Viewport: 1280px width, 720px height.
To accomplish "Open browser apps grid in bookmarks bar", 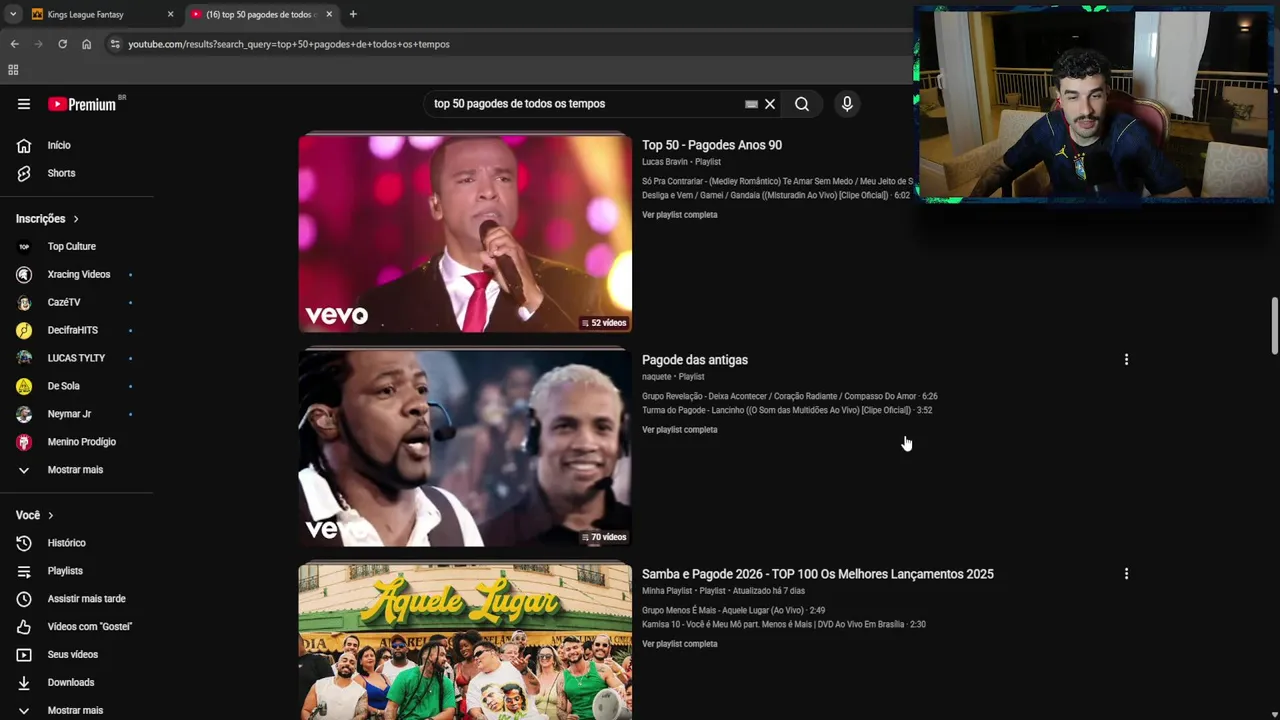I will [x=13, y=70].
